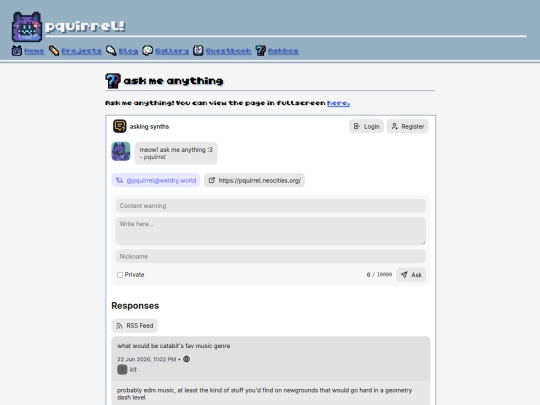The image size is (540, 405).
Task: Click the Register button
Action: [x=407, y=126]
